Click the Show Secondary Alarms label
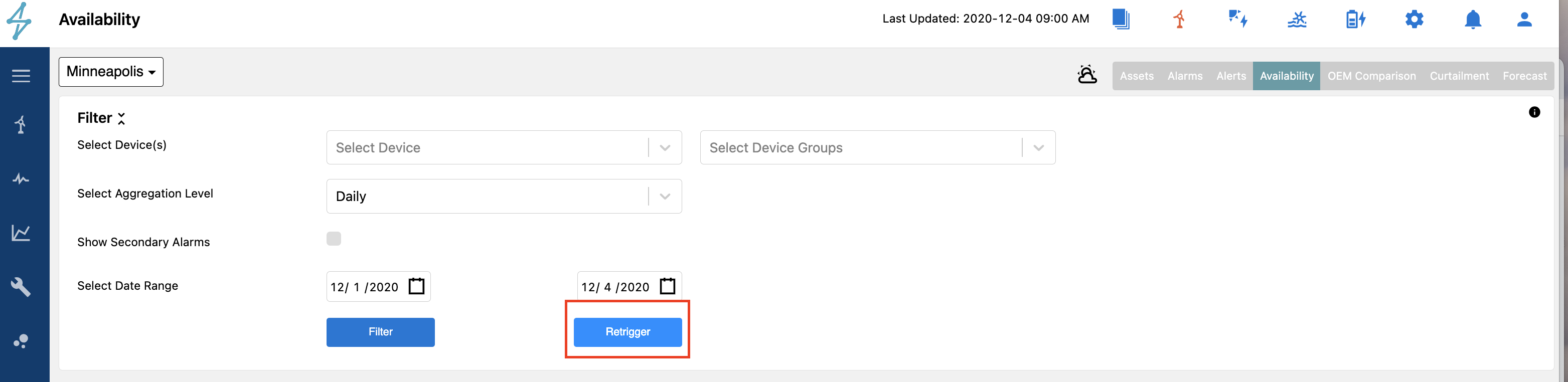This screenshot has width=1568, height=382. [x=143, y=242]
